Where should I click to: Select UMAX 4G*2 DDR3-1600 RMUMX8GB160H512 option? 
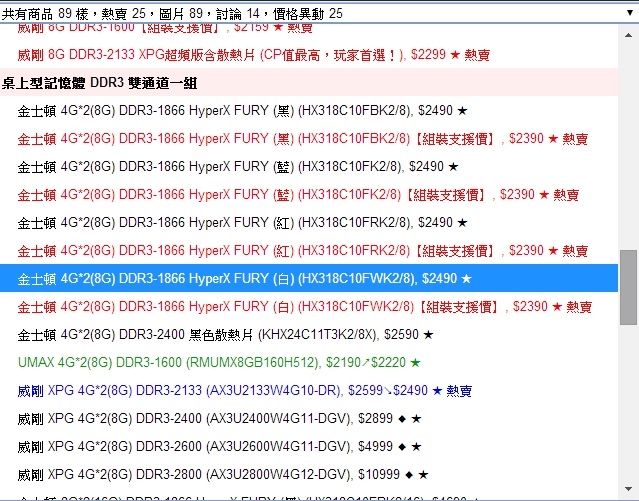309,362
